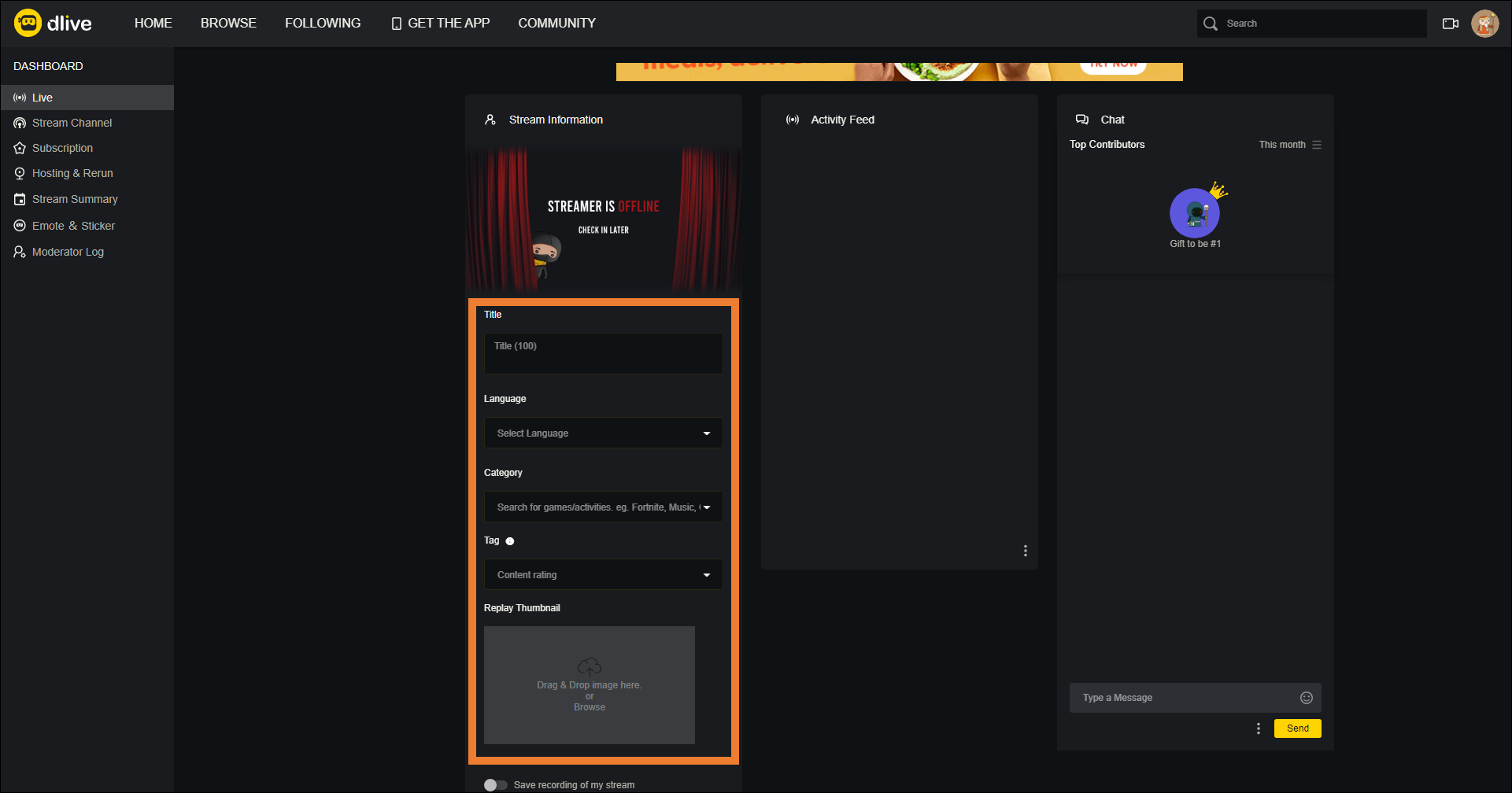1512x793 pixels.
Task: Click the Replay Thumbnail upload area
Action: [589, 685]
